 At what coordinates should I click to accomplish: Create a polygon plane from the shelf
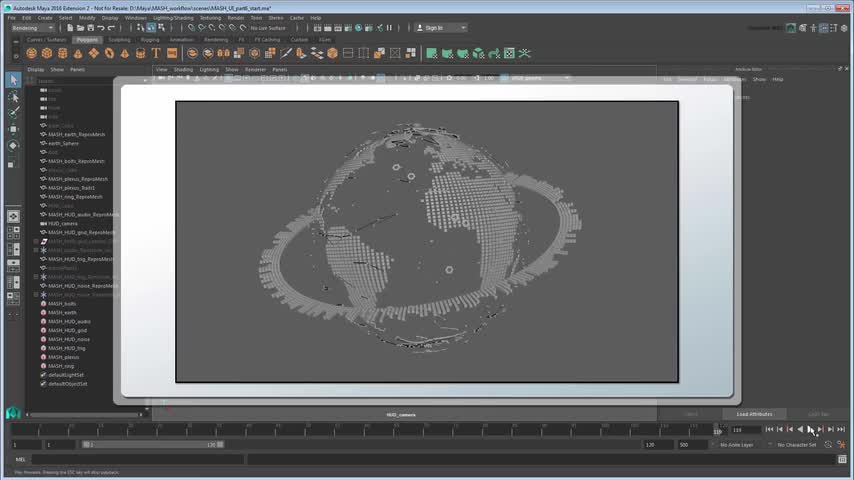click(x=94, y=53)
